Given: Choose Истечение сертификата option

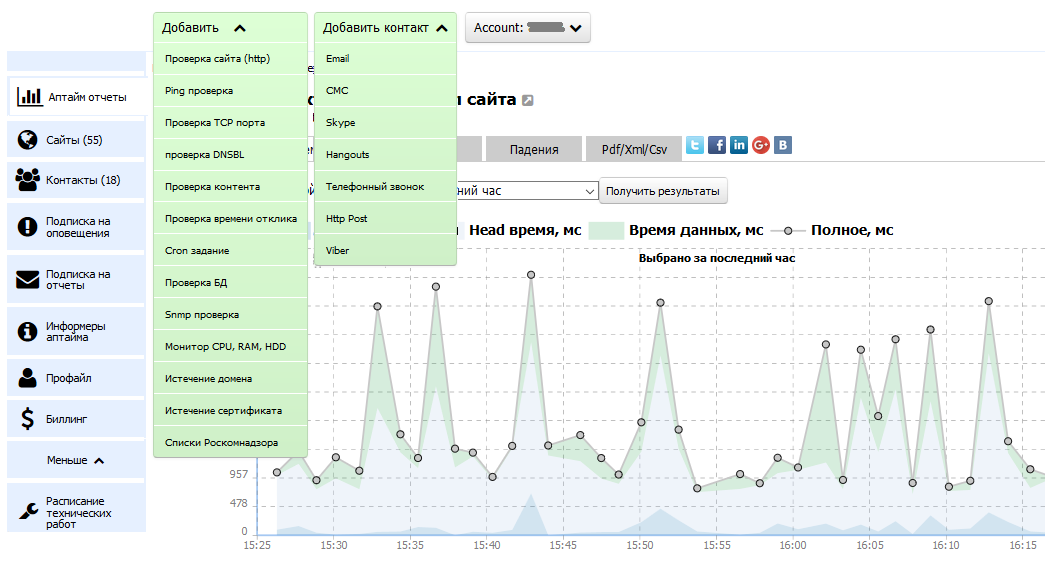Looking at the screenshot, I should [x=231, y=410].
